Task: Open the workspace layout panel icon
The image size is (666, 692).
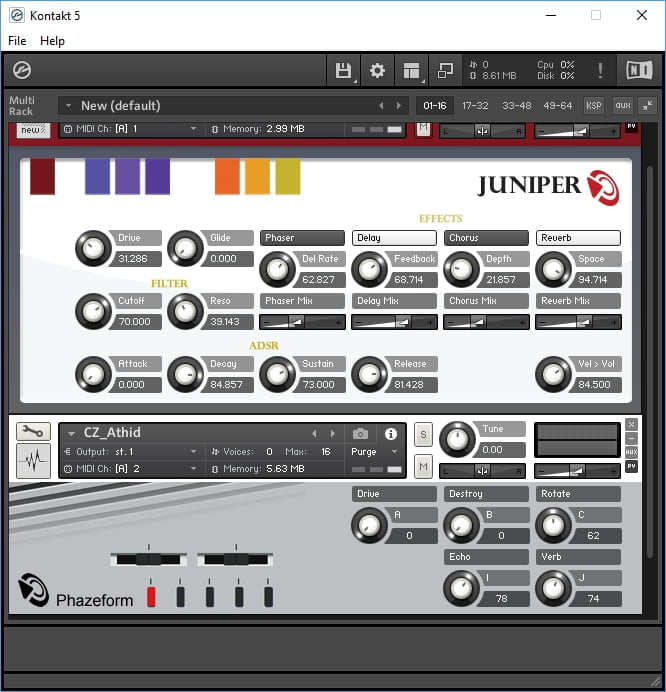Action: (411, 71)
